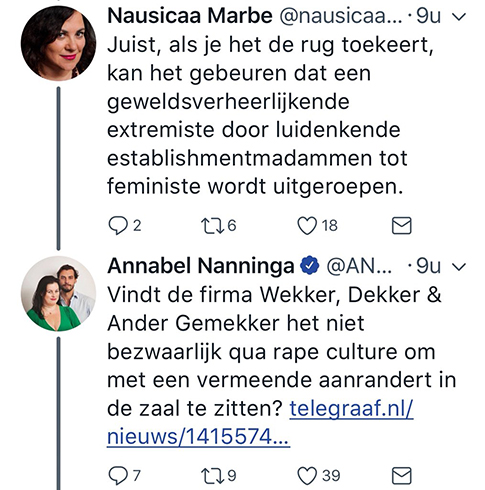Open Annabel Nanninga's profile picture

pyautogui.click(x=58, y=294)
